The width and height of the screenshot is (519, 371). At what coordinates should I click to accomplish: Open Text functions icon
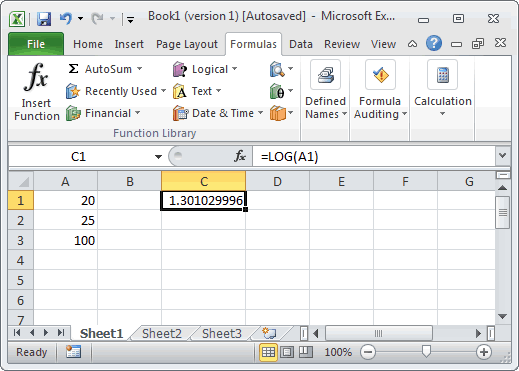[x=180, y=91]
